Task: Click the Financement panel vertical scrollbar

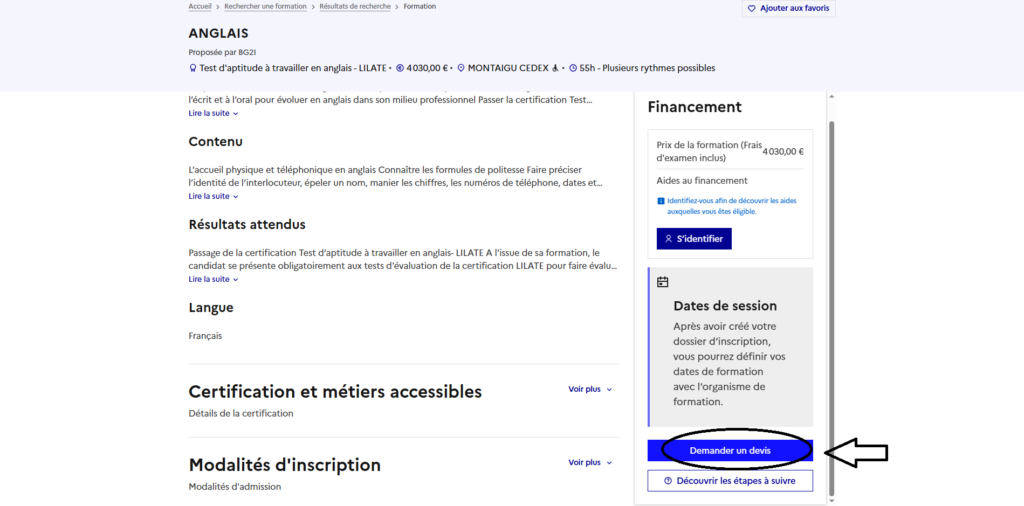Action: tap(831, 300)
